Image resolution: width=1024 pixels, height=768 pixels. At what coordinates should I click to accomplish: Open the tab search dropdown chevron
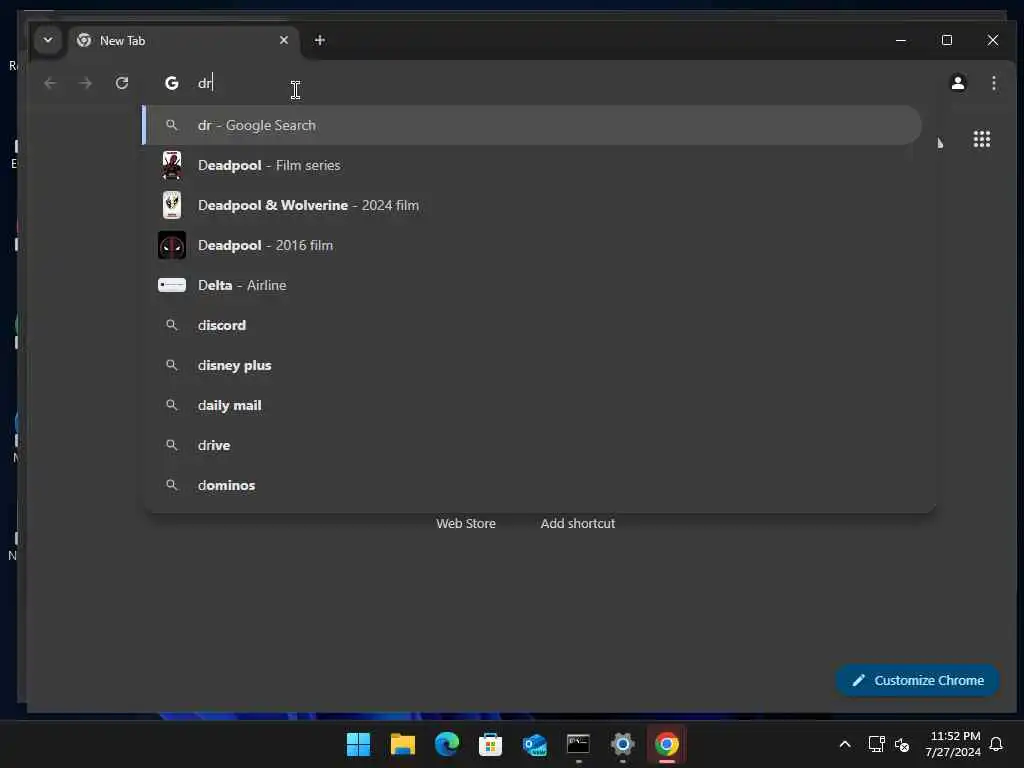[x=48, y=40]
